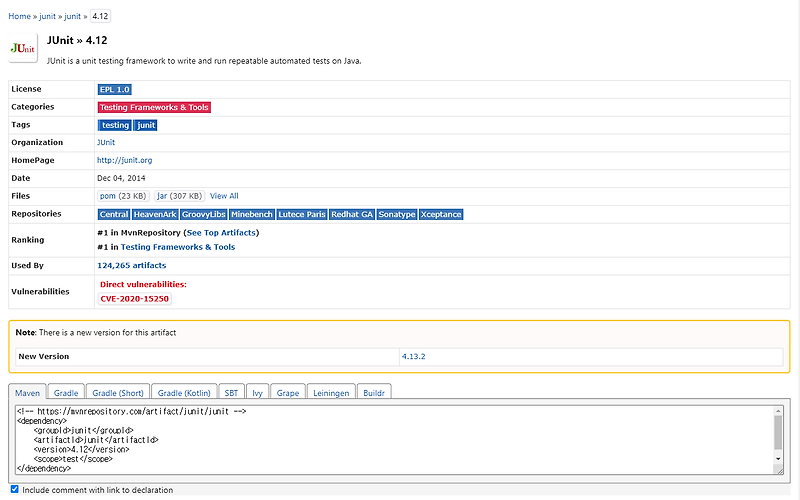Switch to the Gradle tab
The height and width of the screenshot is (500, 800).
66,392
